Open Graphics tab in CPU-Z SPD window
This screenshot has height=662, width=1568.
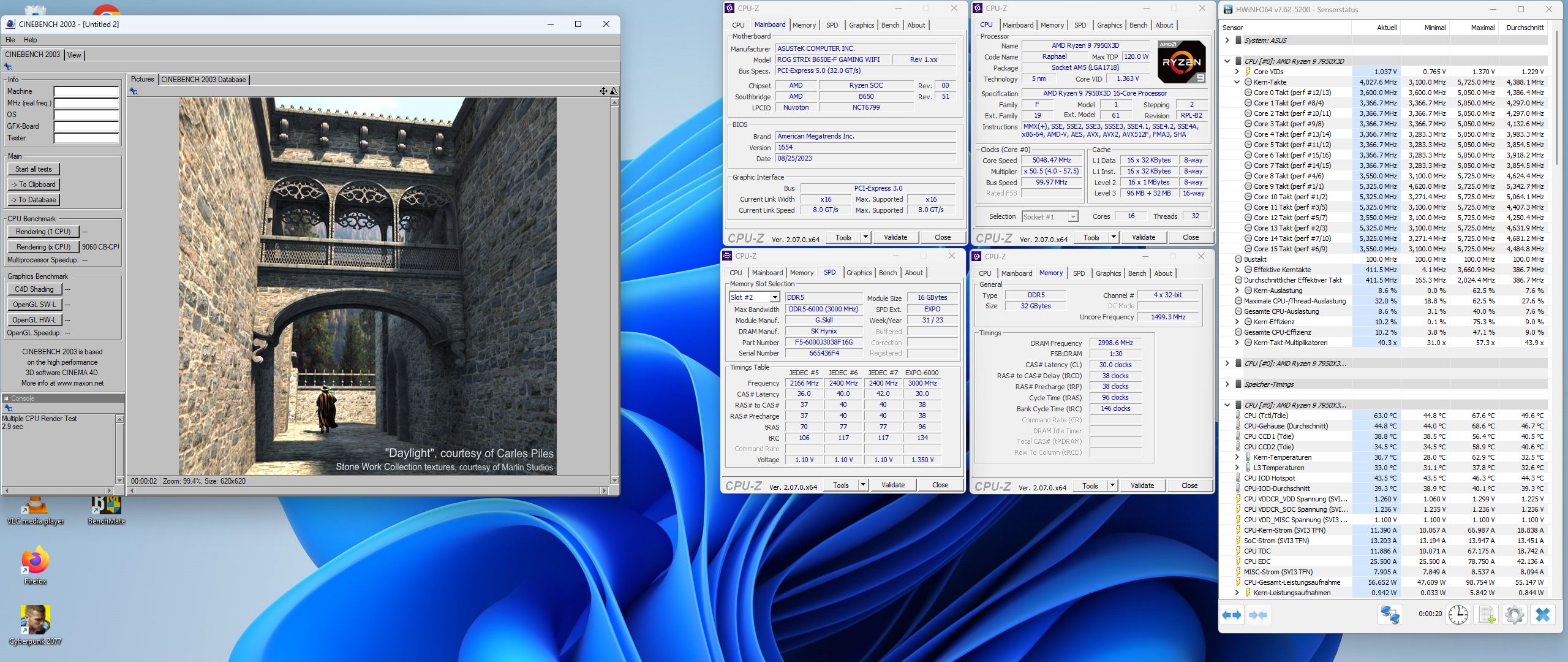pos(859,273)
